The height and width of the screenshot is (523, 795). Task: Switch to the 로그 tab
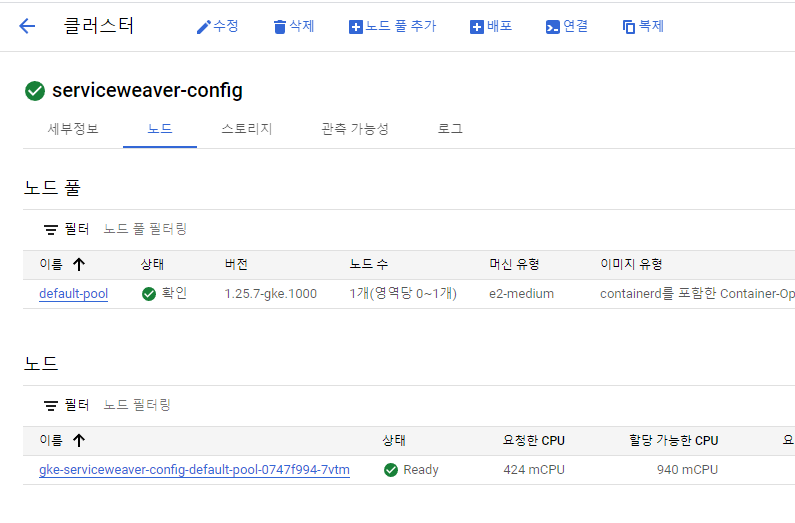tap(450, 129)
